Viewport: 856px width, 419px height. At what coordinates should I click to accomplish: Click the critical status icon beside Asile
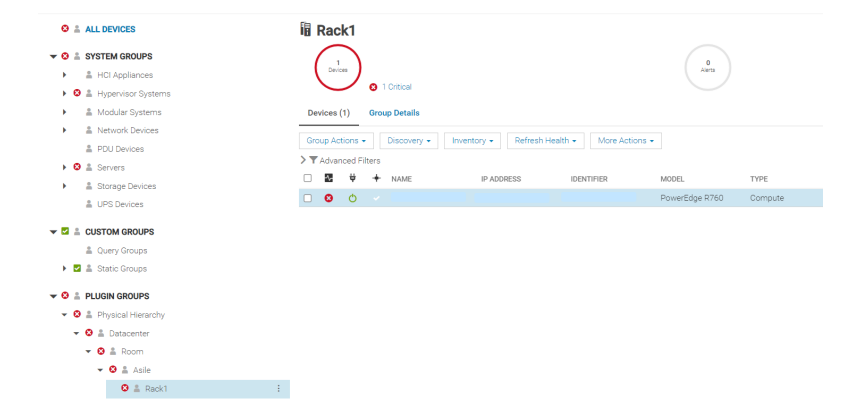coord(113,369)
